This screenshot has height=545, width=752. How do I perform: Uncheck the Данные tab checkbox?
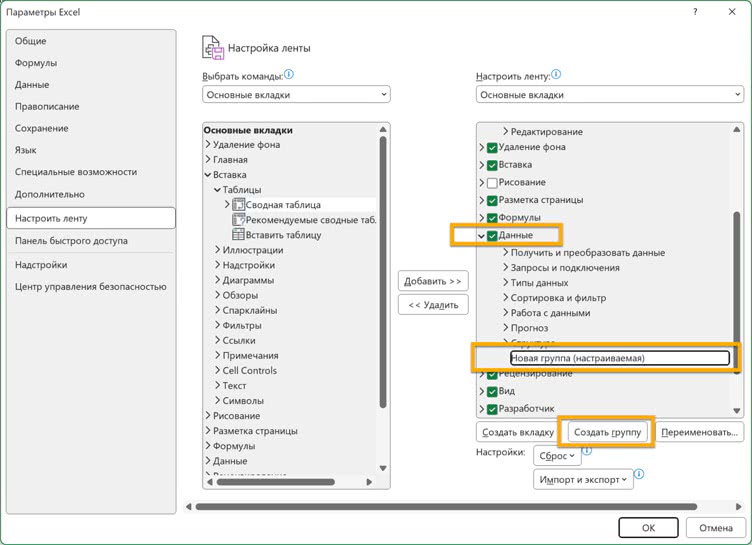coord(492,236)
